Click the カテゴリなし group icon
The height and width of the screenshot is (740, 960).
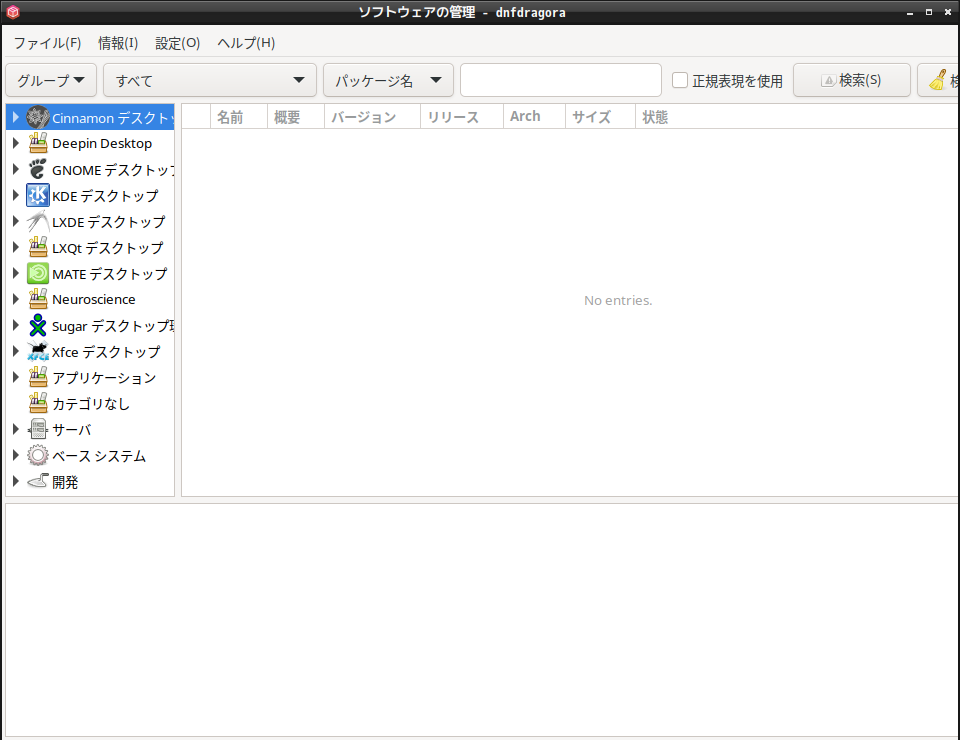tap(38, 403)
